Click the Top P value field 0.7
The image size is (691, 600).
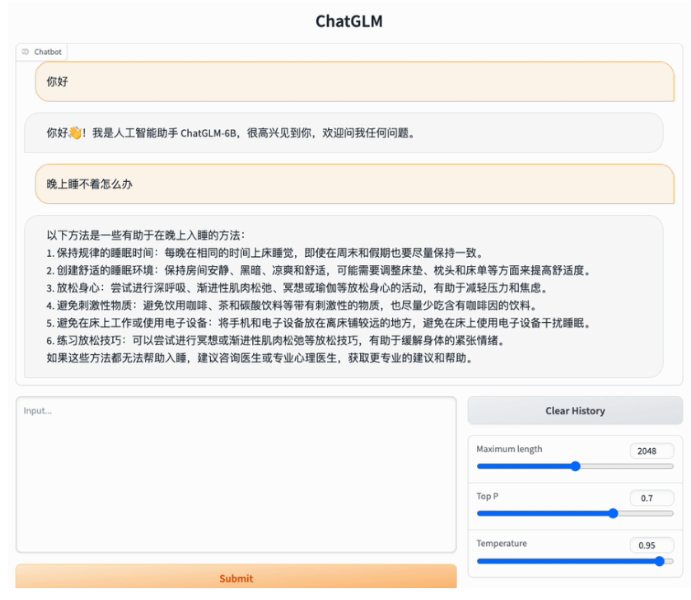click(651, 498)
